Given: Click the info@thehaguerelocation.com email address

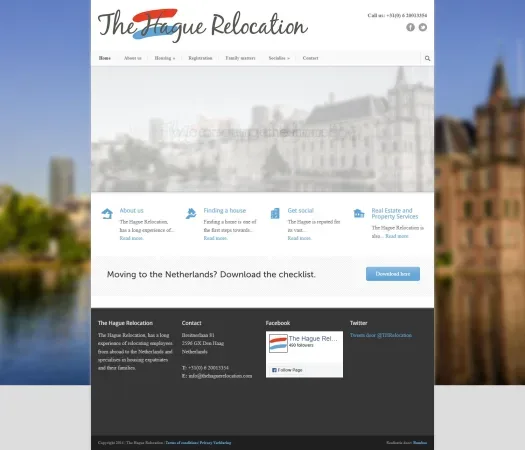Looking at the screenshot, I should 220,376.
